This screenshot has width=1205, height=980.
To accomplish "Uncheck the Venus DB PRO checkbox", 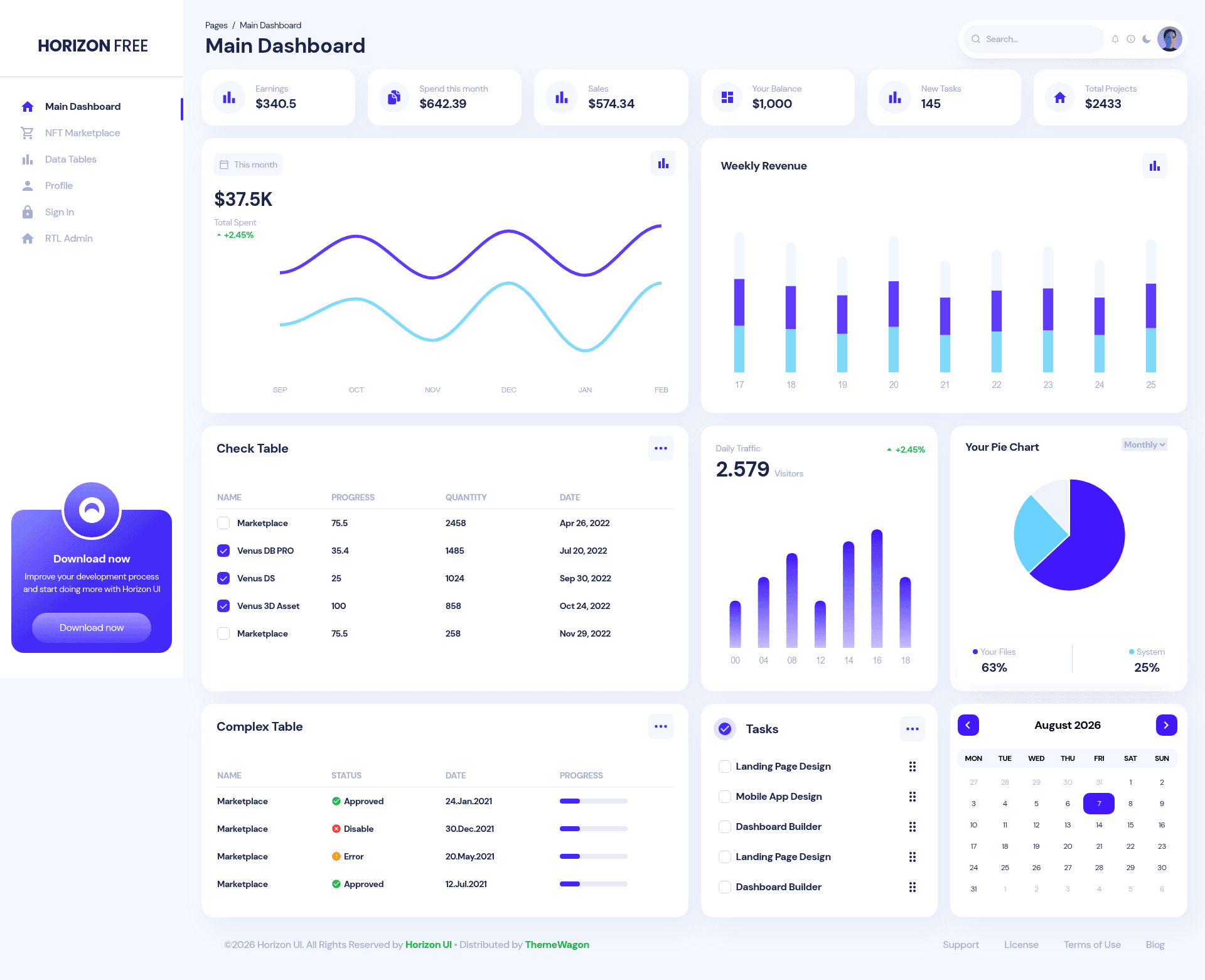I will (x=223, y=551).
